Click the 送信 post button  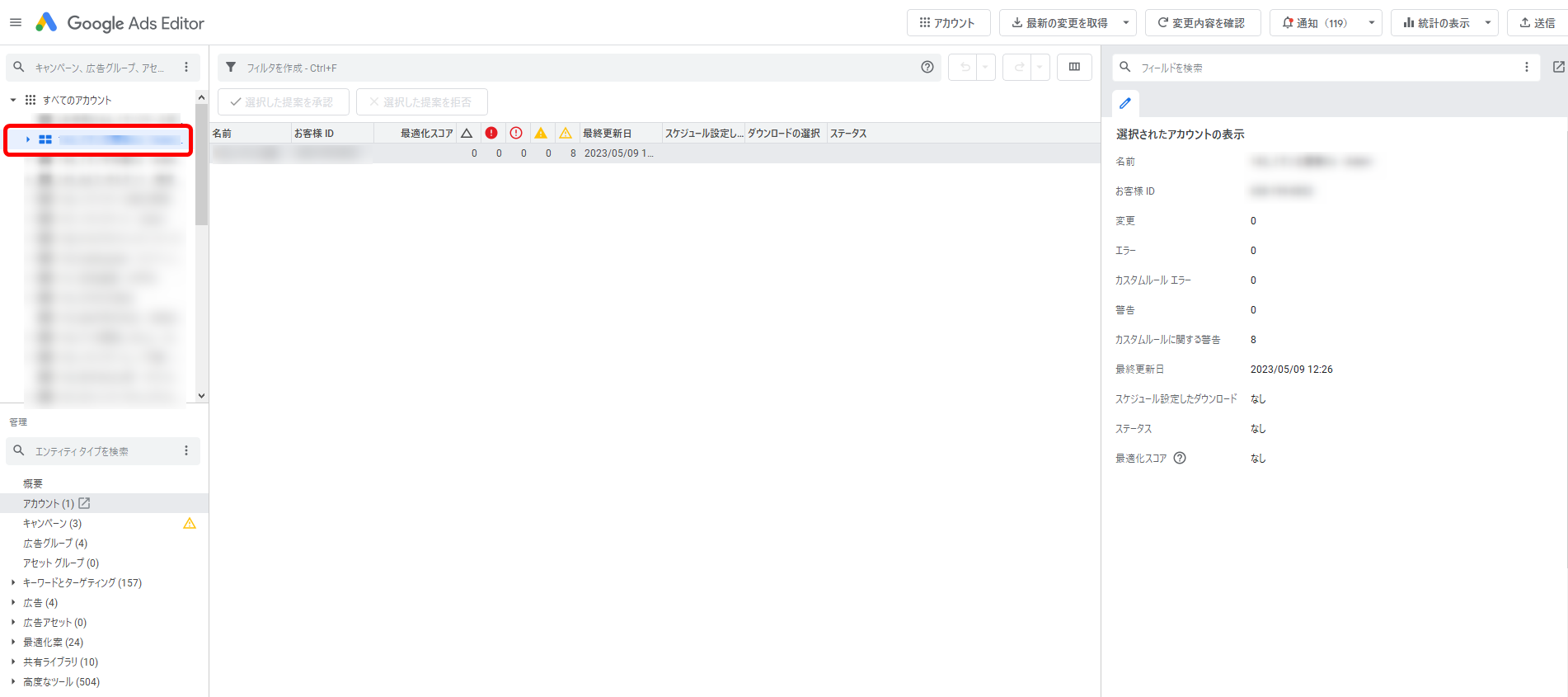tap(1537, 23)
